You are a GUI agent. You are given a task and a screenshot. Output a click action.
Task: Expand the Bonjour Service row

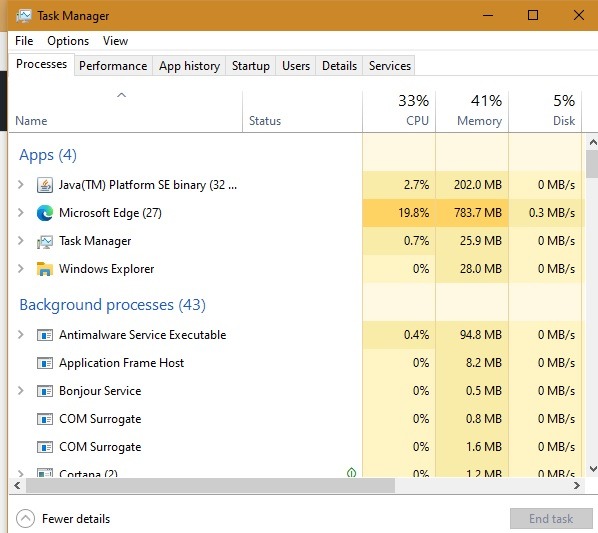click(21, 391)
